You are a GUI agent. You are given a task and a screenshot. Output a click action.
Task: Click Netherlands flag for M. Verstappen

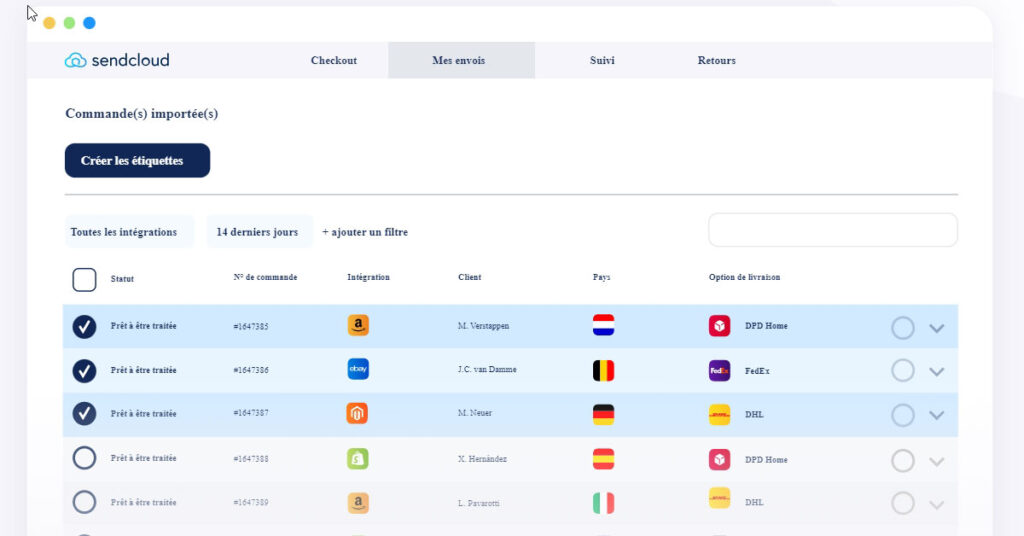click(x=603, y=325)
